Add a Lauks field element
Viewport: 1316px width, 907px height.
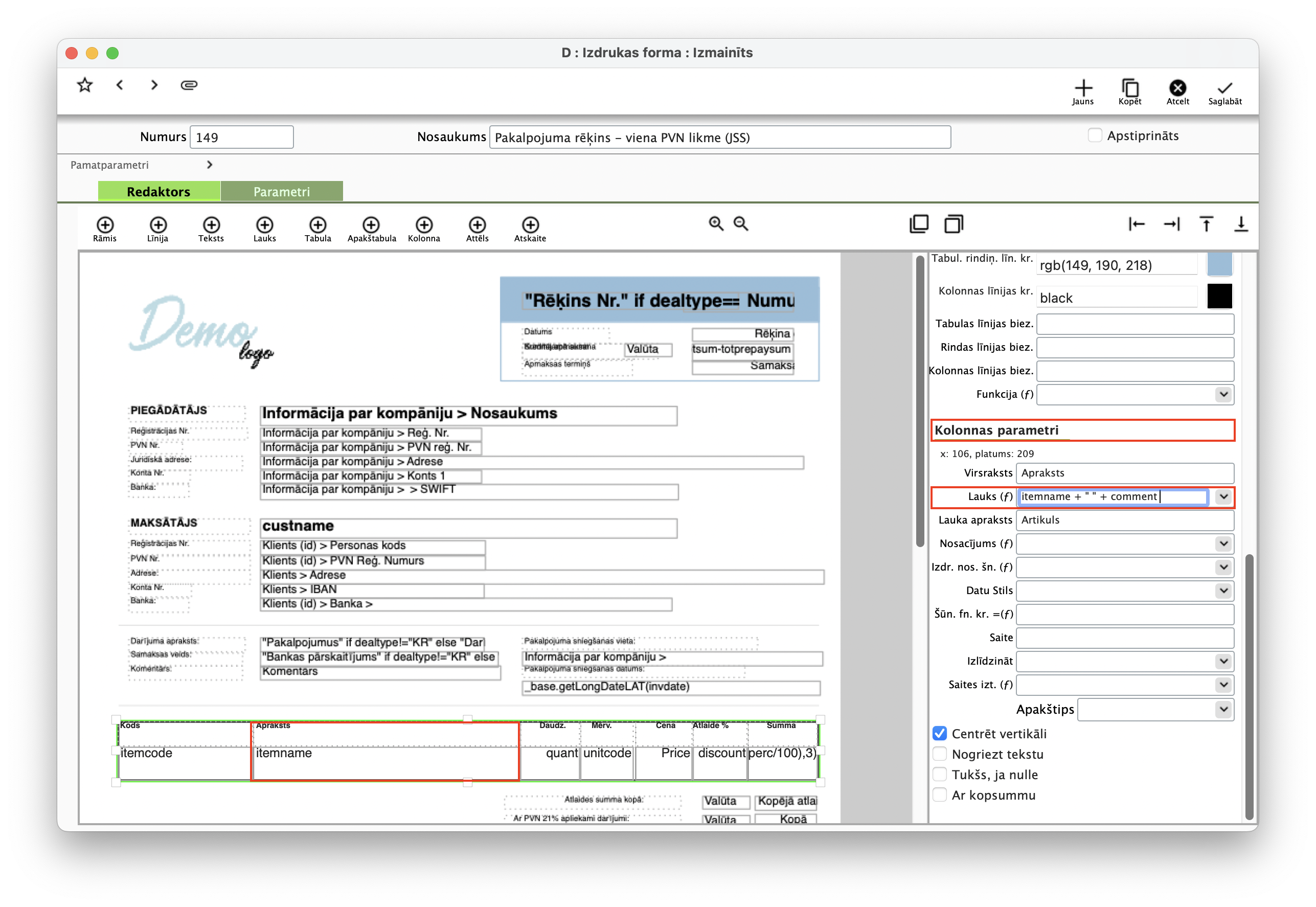[x=264, y=230]
